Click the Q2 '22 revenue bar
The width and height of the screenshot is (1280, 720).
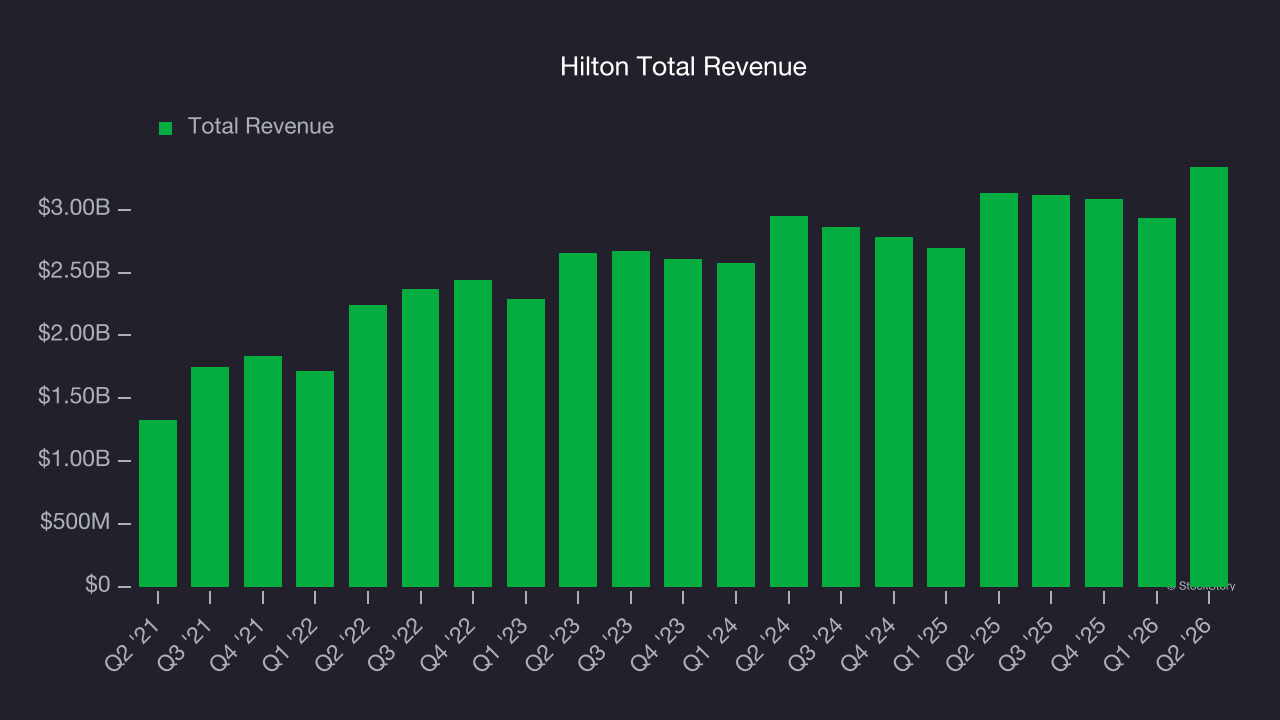pyautogui.click(x=368, y=446)
